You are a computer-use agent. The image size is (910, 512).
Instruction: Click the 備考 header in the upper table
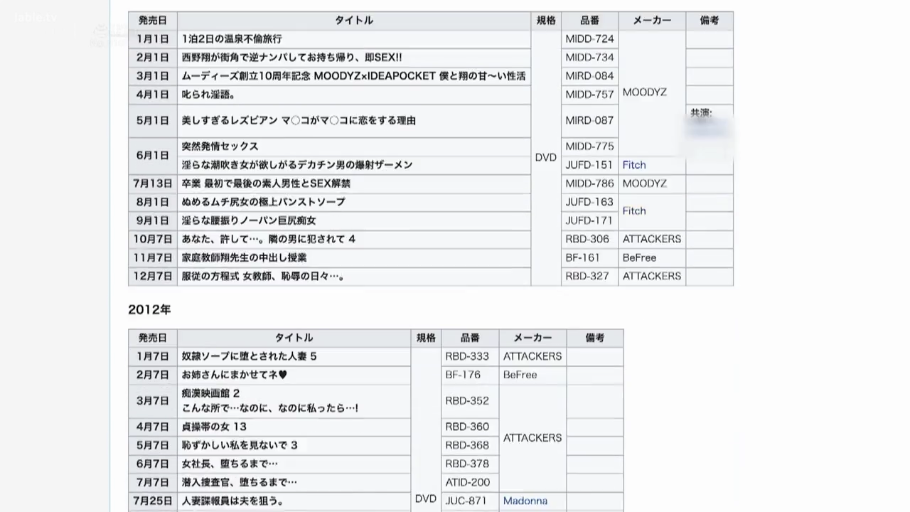click(709, 20)
